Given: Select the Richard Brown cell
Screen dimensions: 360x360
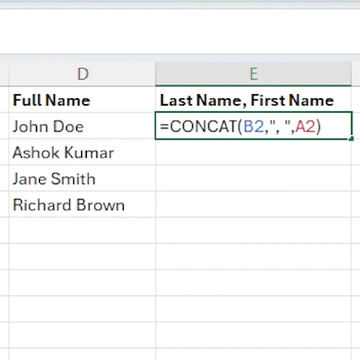Looking at the screenshot, I should [x=82, y=204].
